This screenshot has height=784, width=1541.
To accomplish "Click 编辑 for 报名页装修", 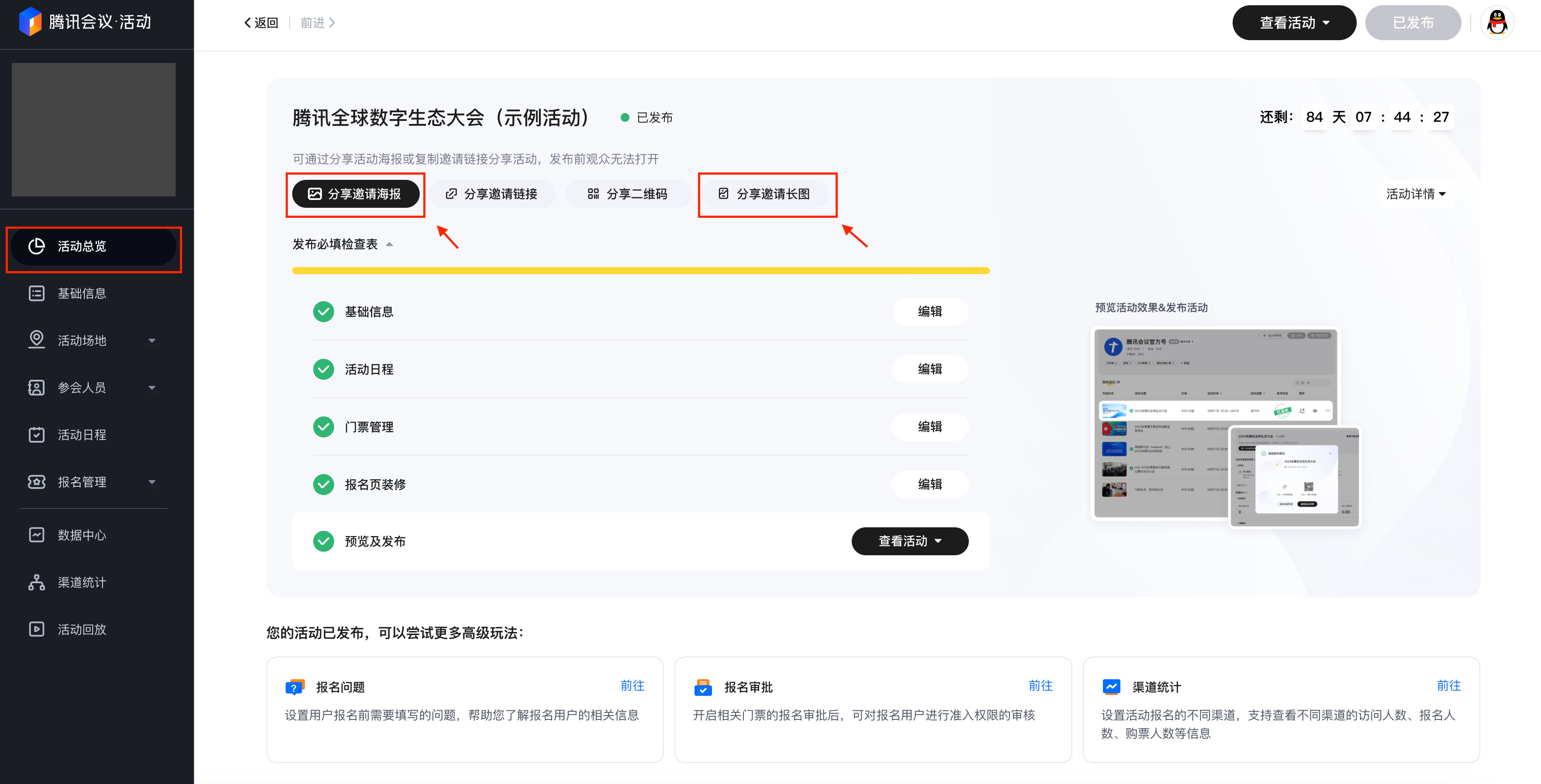I will pyautogui.click(x=929, y=484).
